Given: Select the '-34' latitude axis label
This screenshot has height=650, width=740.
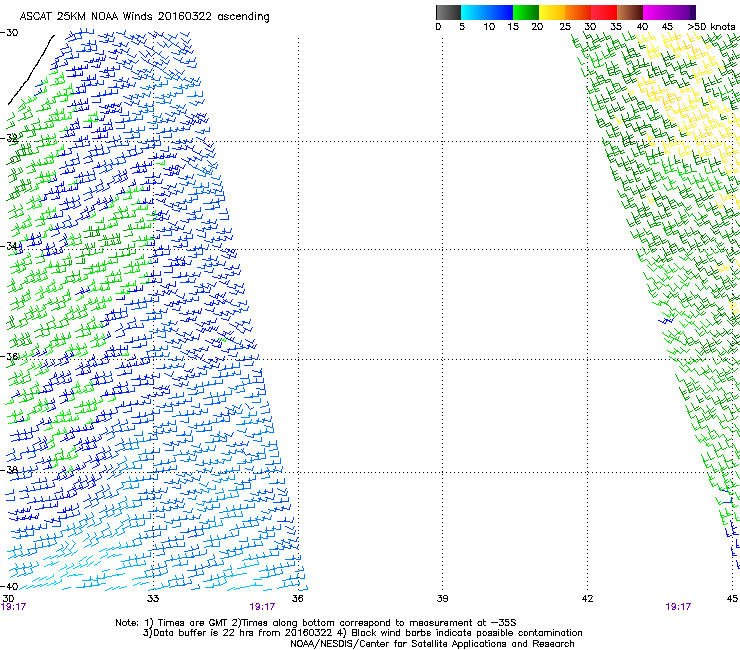Looking at the screenshot, I should [x=9, y=246].
